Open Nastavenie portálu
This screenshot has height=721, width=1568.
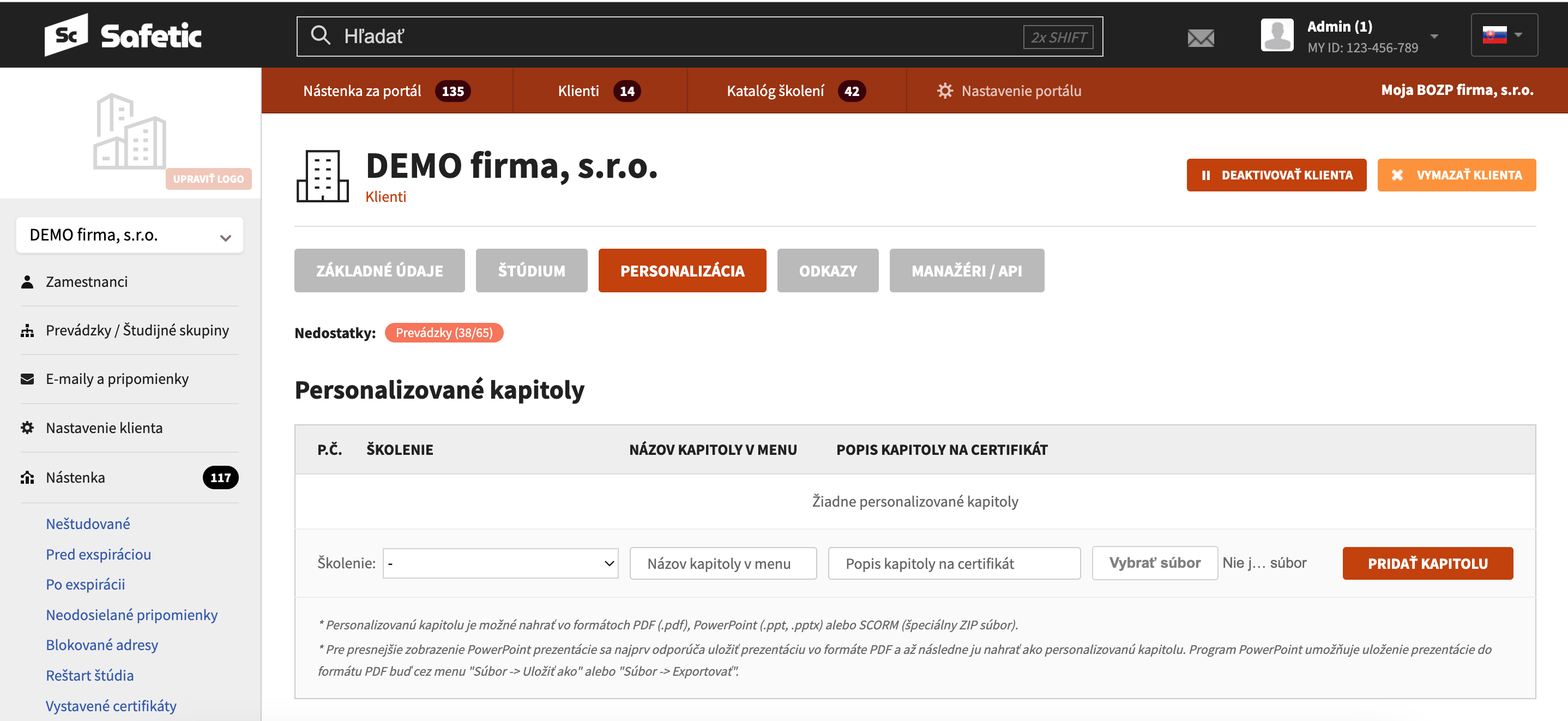coord(1009,91)
